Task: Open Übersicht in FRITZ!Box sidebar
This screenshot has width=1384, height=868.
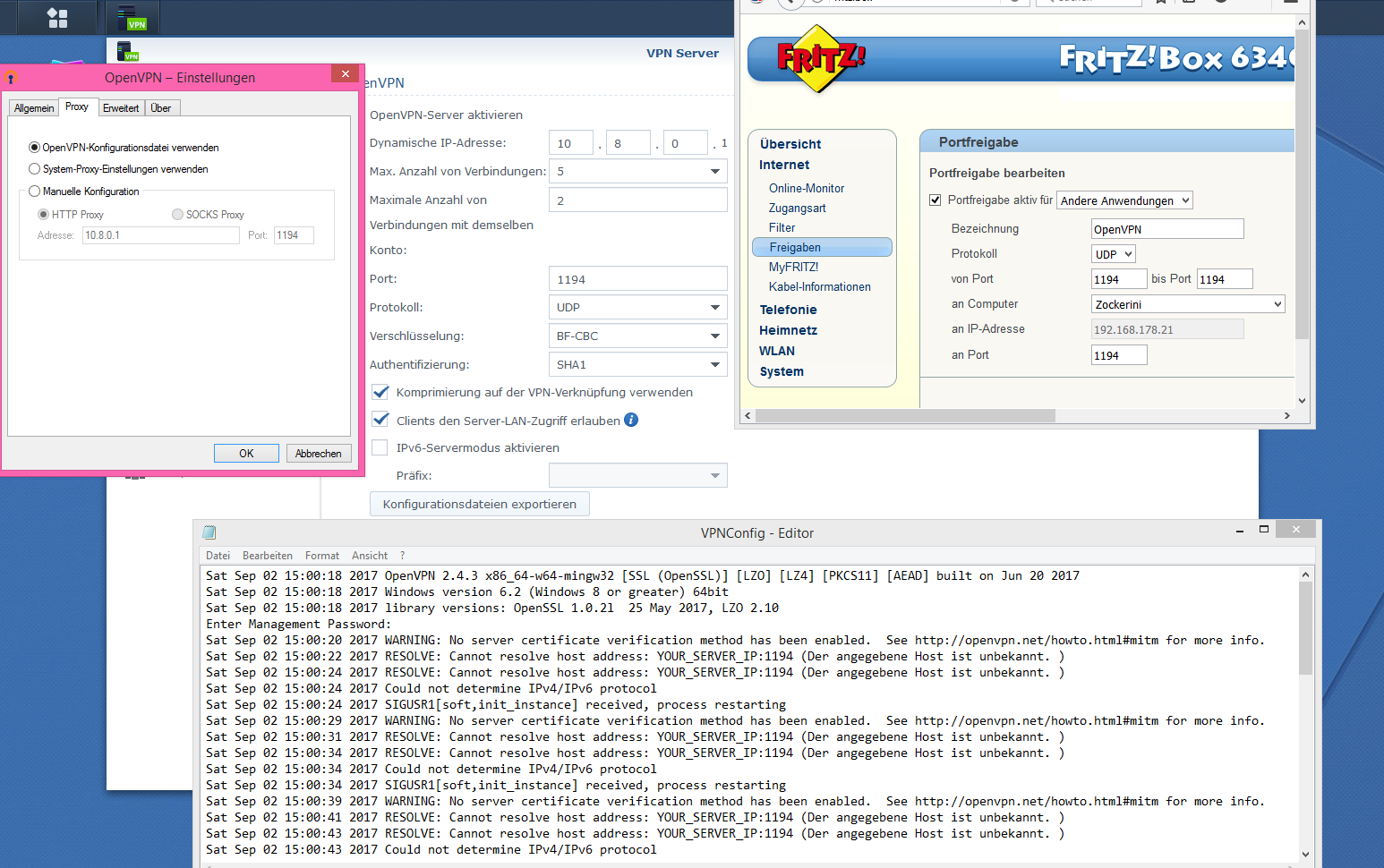Action: (x=790, y=144)
